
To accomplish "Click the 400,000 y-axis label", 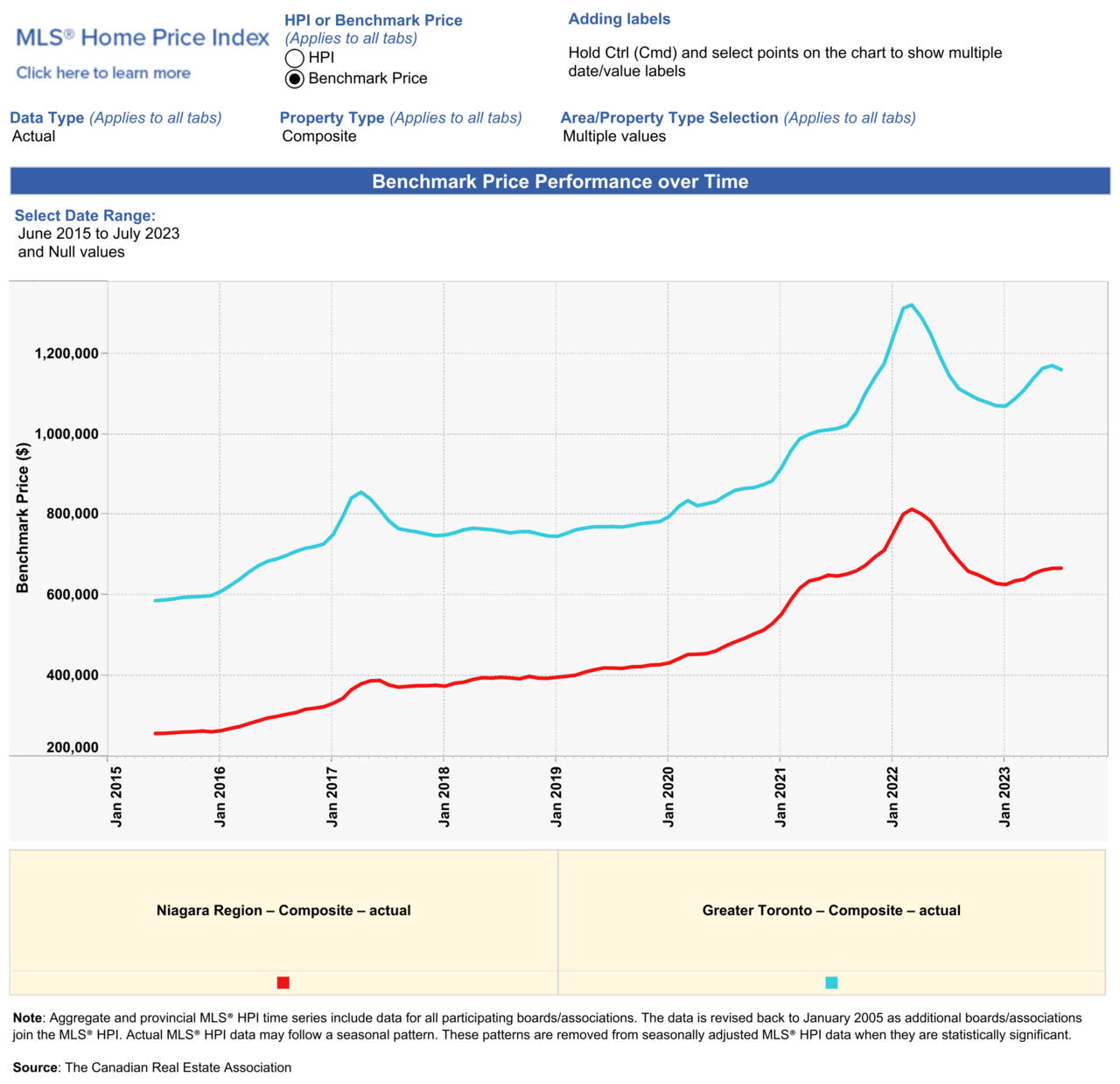I will [72, 675].
